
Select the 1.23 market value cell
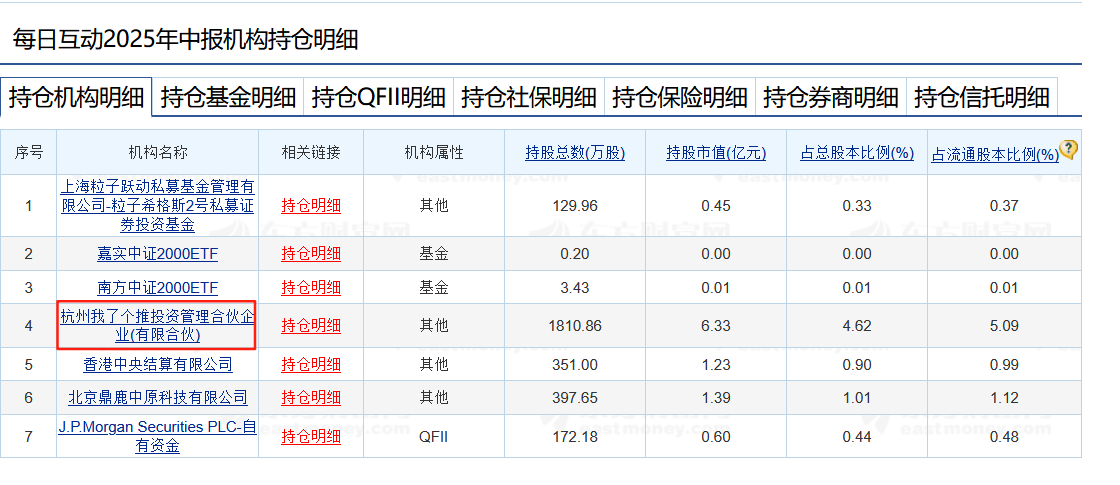coord(716,365)
